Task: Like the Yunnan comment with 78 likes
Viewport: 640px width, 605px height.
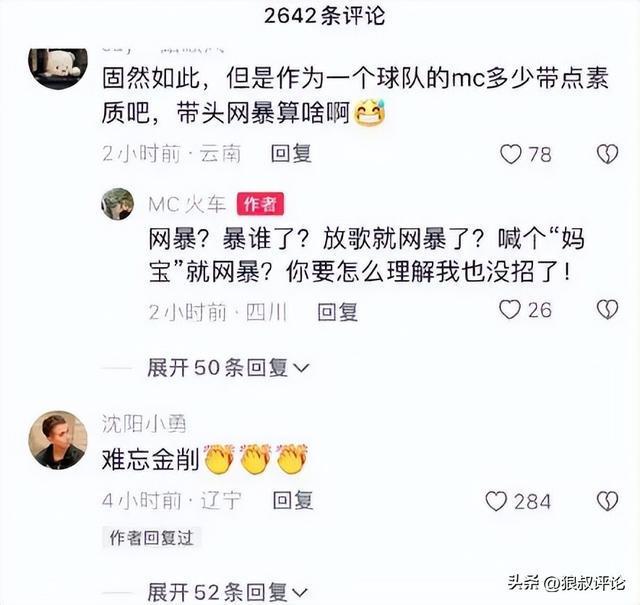Action: point(511,154)
